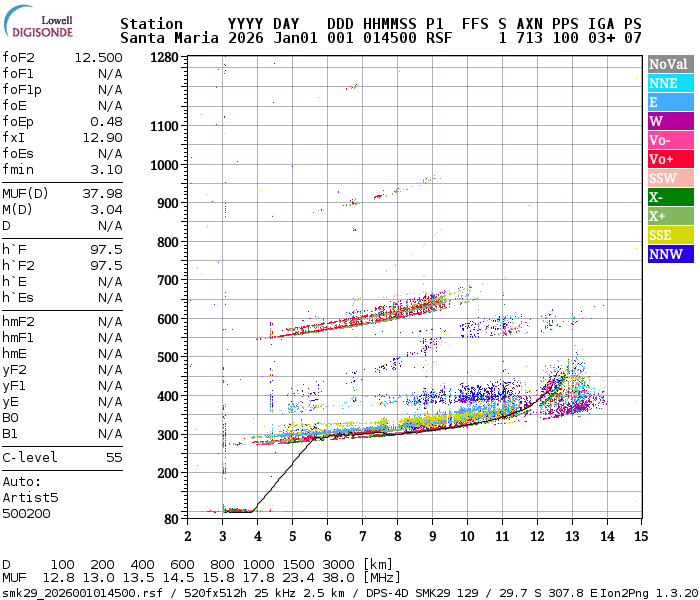Select the Vo+ legend swatch

click(x=671, y=159)
